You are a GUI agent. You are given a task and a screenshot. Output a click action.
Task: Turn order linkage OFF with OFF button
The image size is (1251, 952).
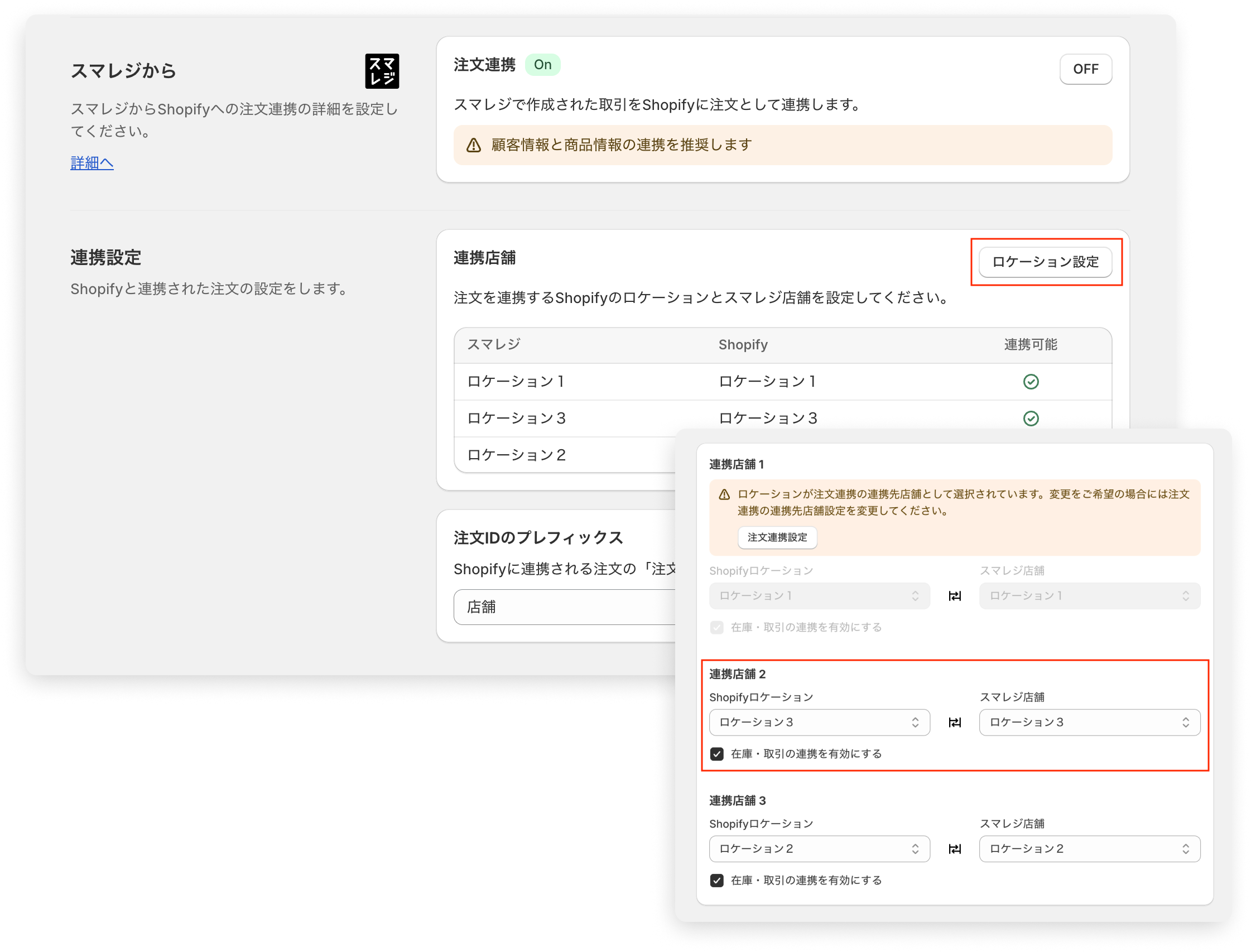pyautogui.click(x=1086, y=69)
